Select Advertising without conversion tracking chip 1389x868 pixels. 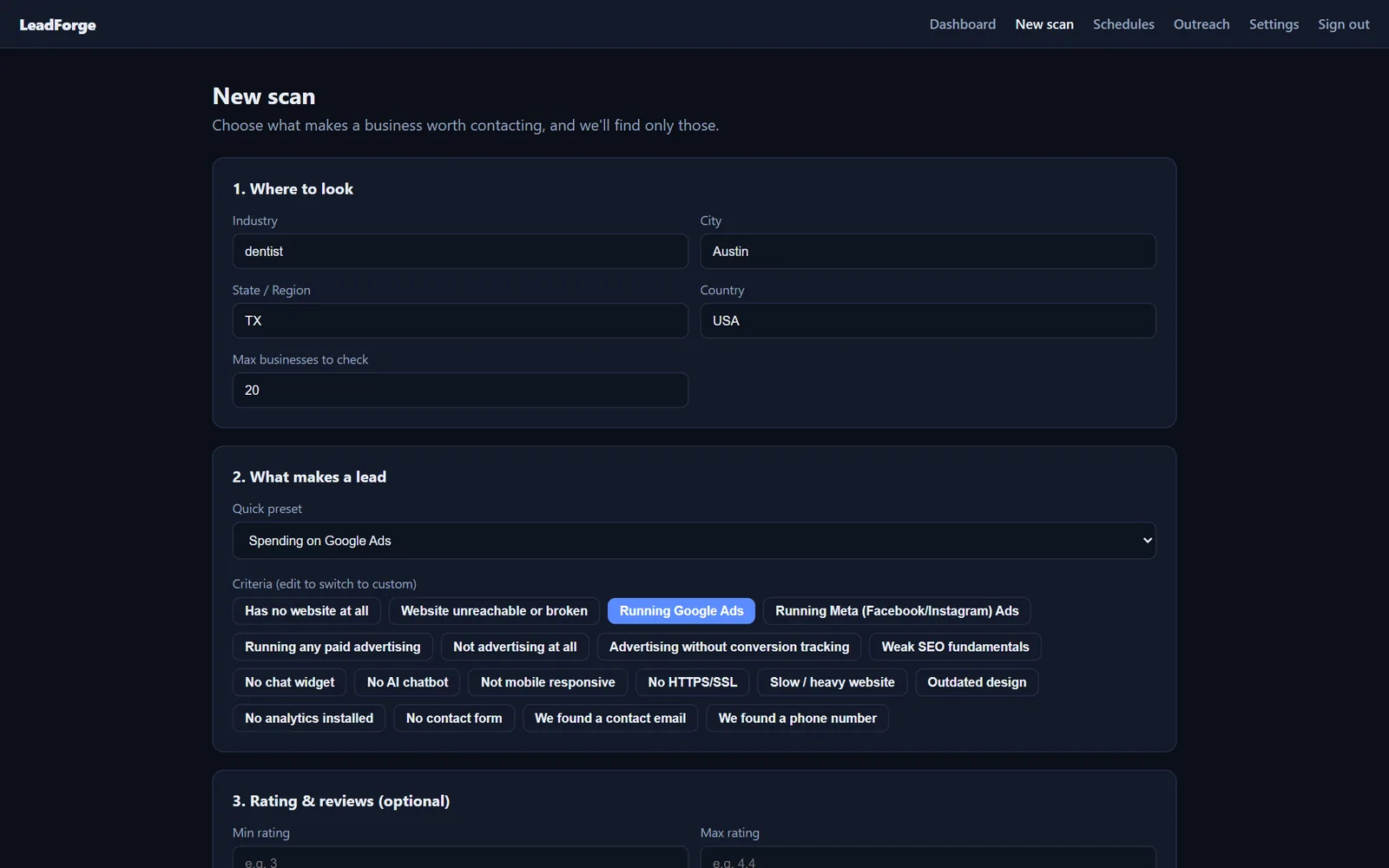(729, 647)
